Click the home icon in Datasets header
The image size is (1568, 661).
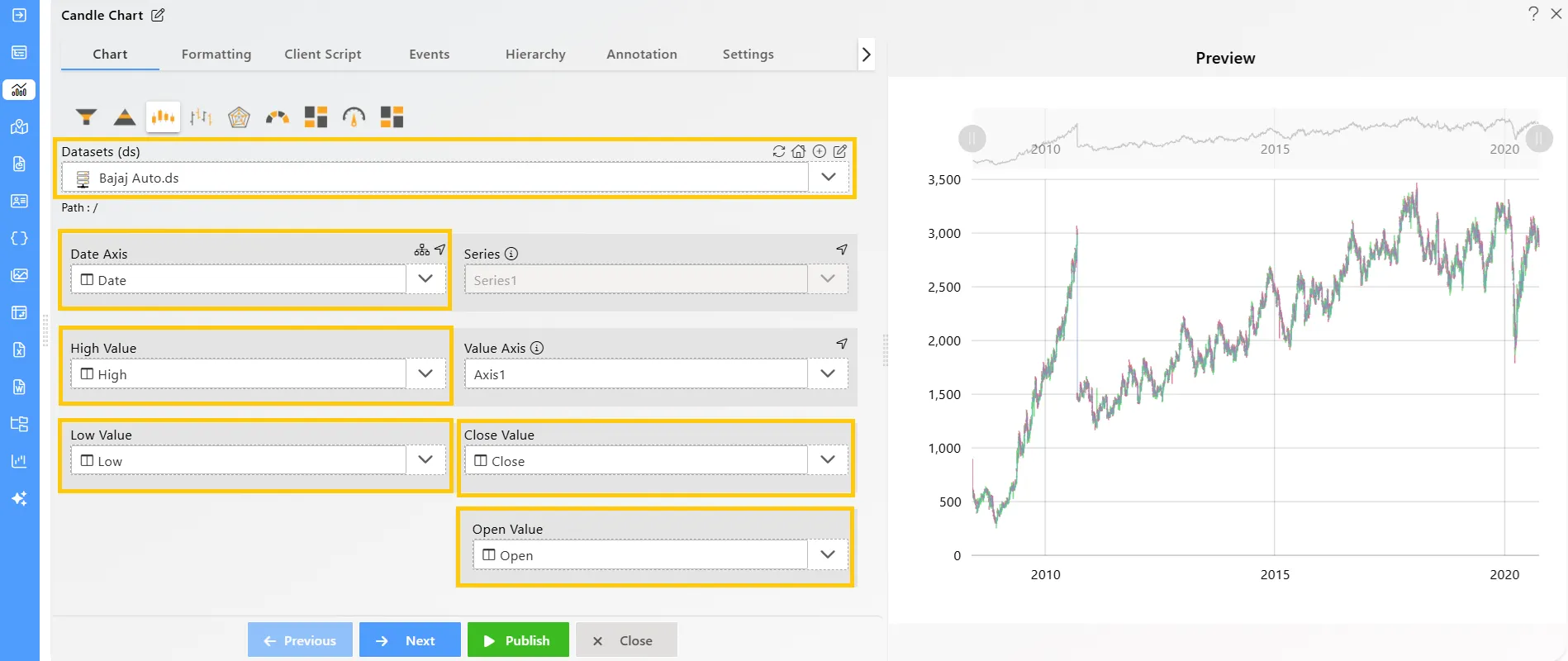click(799, 151)
